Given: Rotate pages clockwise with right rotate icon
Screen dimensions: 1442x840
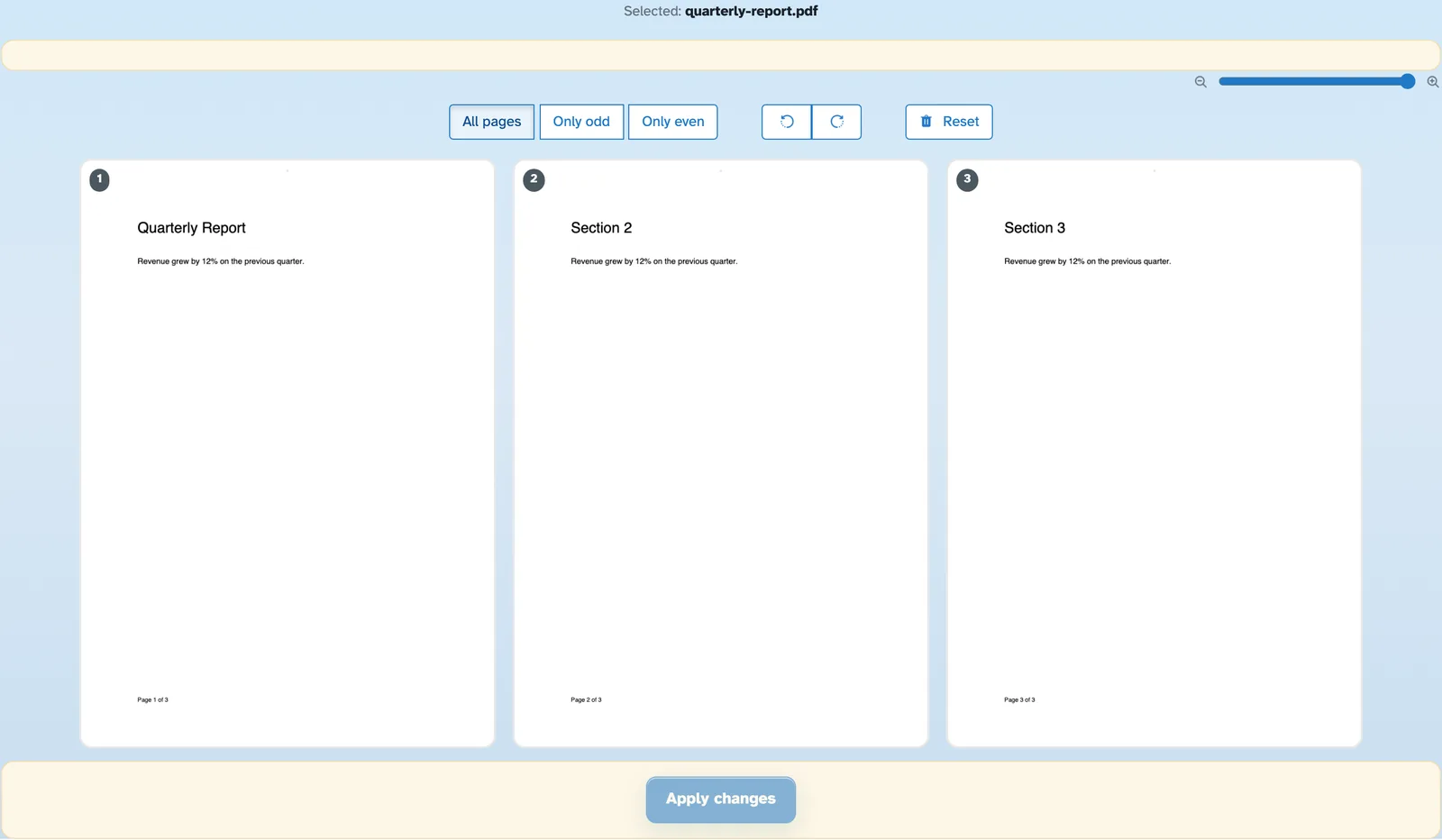Looking at the screenshot, I should tap(836, 122).
